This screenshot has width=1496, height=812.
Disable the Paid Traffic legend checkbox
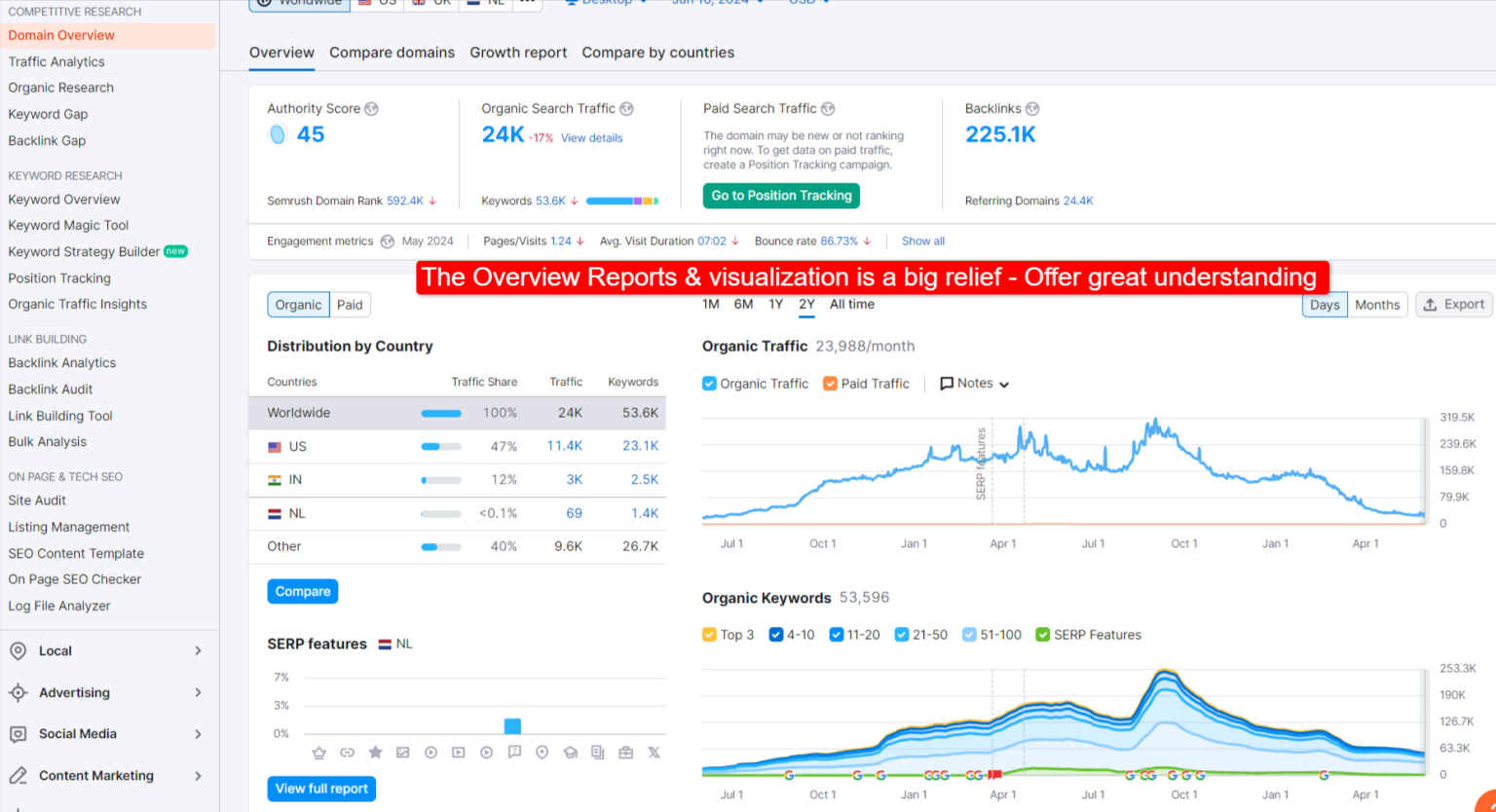[831, 384]
